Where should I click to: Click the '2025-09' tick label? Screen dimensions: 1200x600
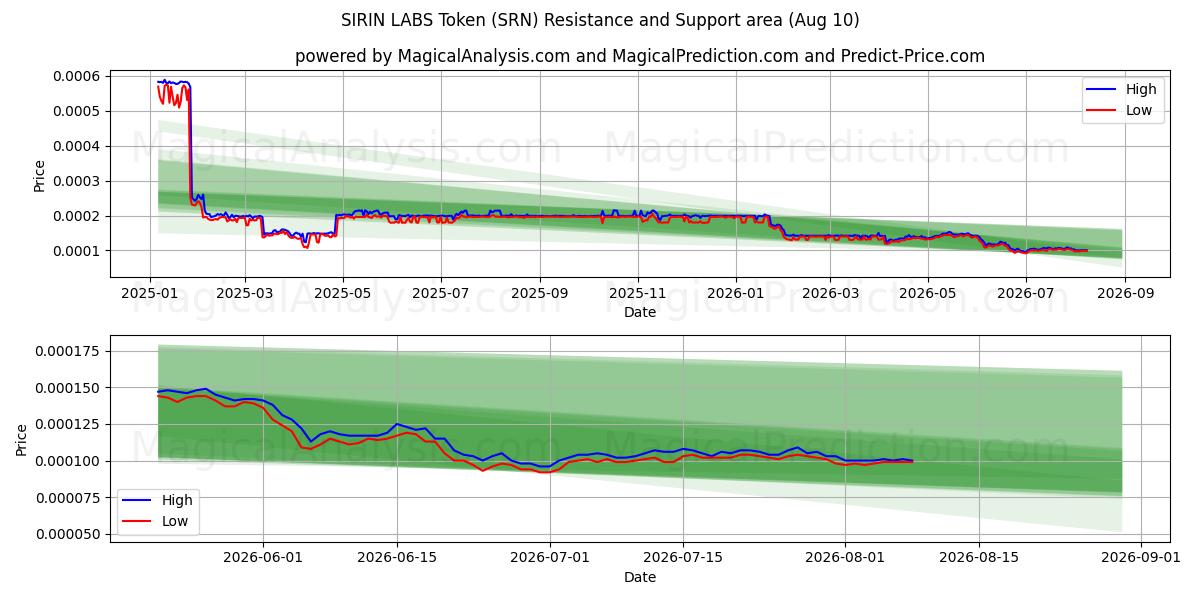(x=540, y=294)
